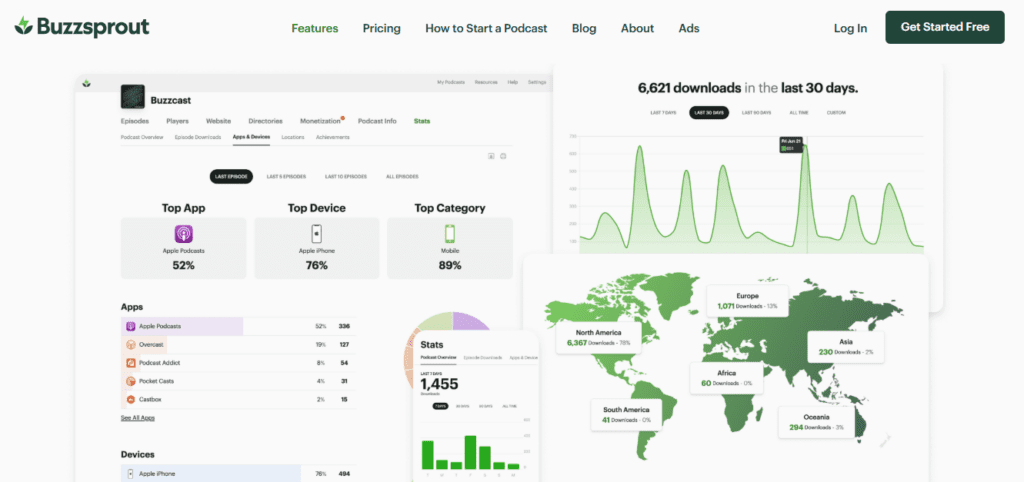Open Resources in dashboard header
Screen dimensions: 1024x482
click(x=486, y=82)
